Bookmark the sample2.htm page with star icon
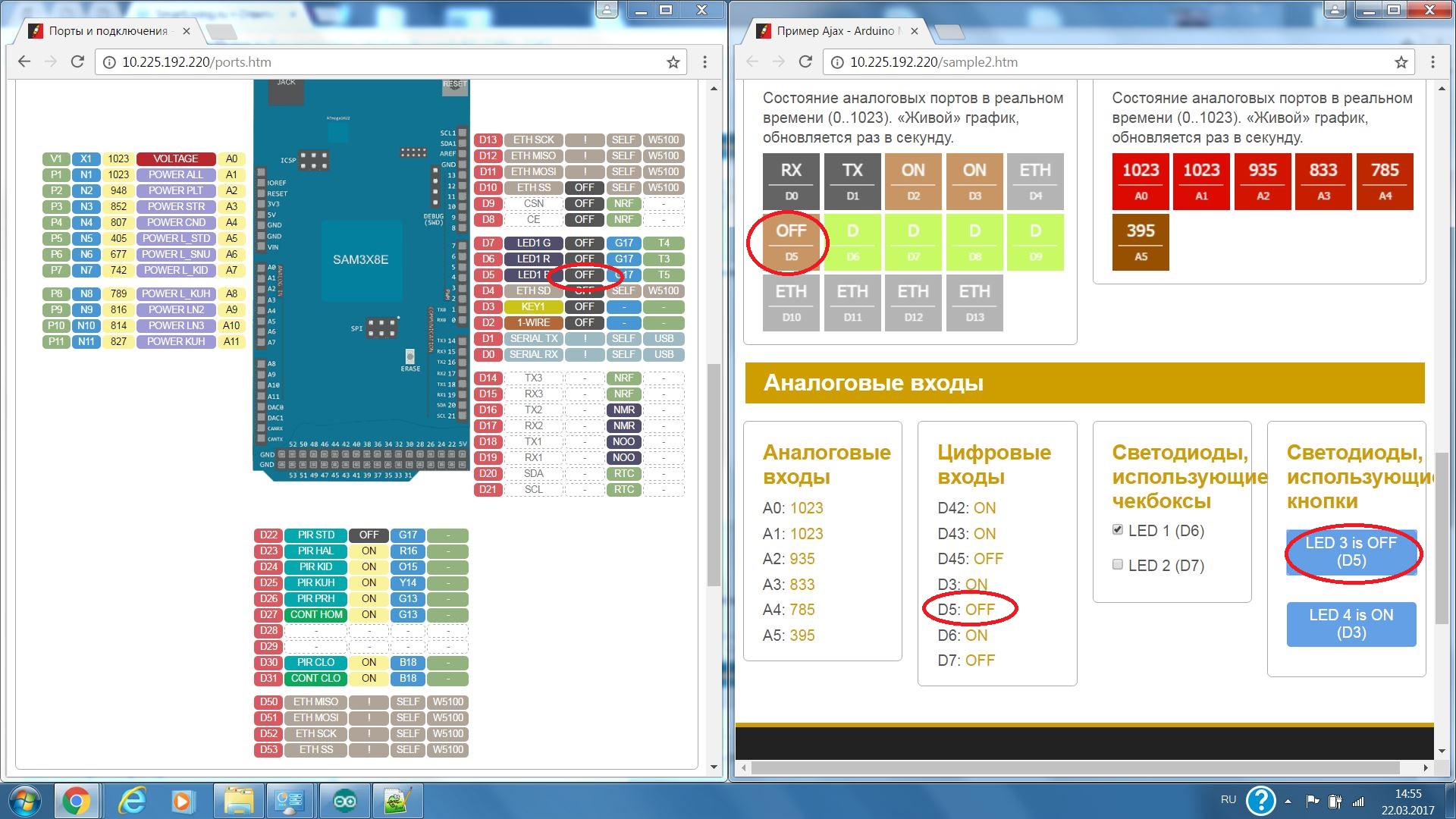The width and height of the screenshot is (1456, 819). point(1401,62)
